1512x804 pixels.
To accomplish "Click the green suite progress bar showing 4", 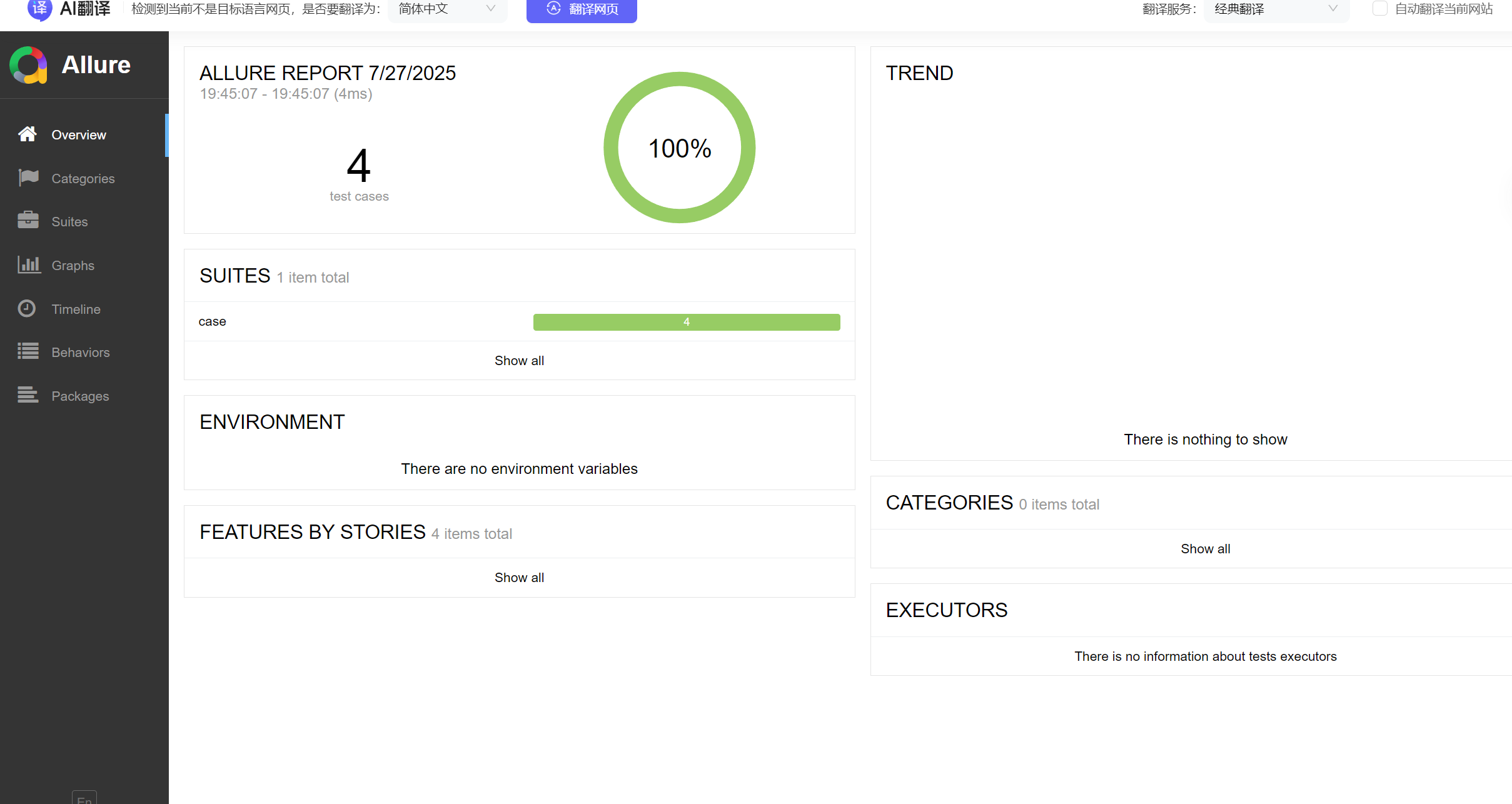I will [687, 322].
